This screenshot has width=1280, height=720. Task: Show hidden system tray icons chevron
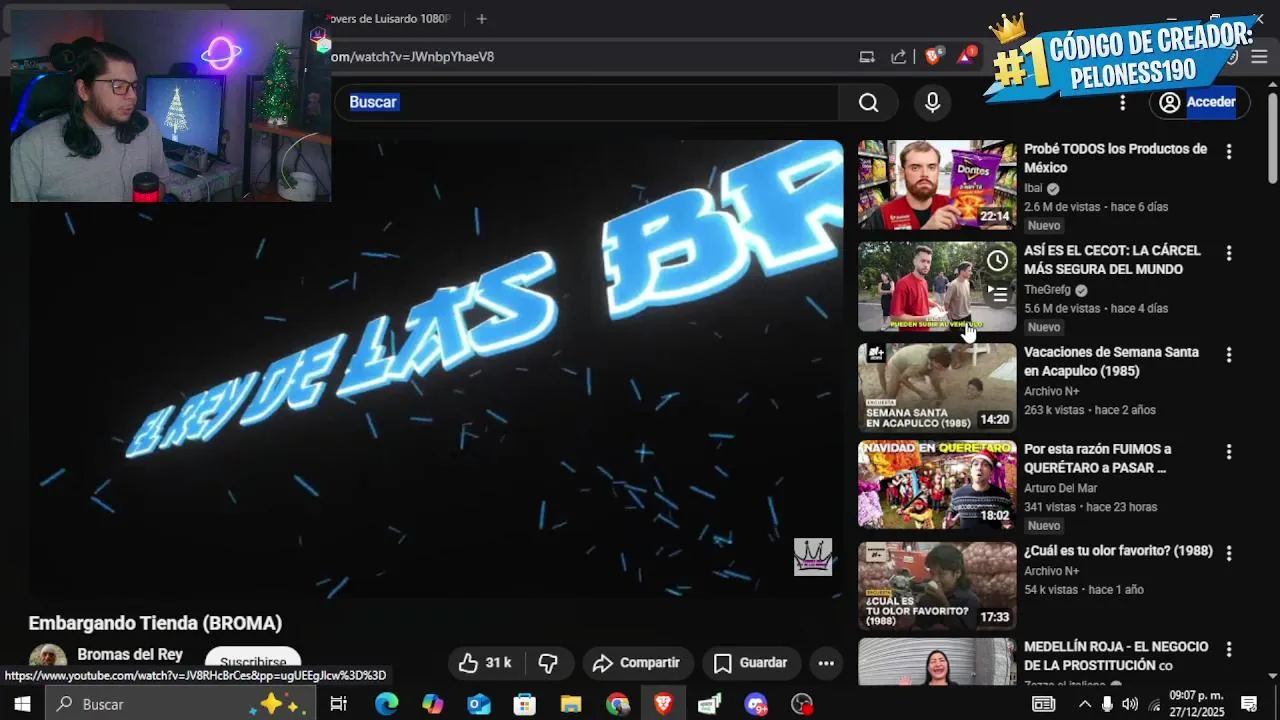[1084, 704]
